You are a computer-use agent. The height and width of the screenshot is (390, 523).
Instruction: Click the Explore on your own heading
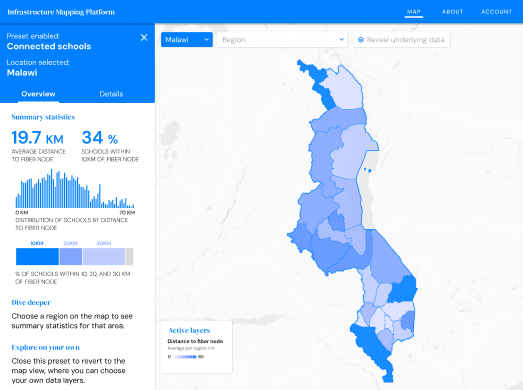(x=46, y=347)
